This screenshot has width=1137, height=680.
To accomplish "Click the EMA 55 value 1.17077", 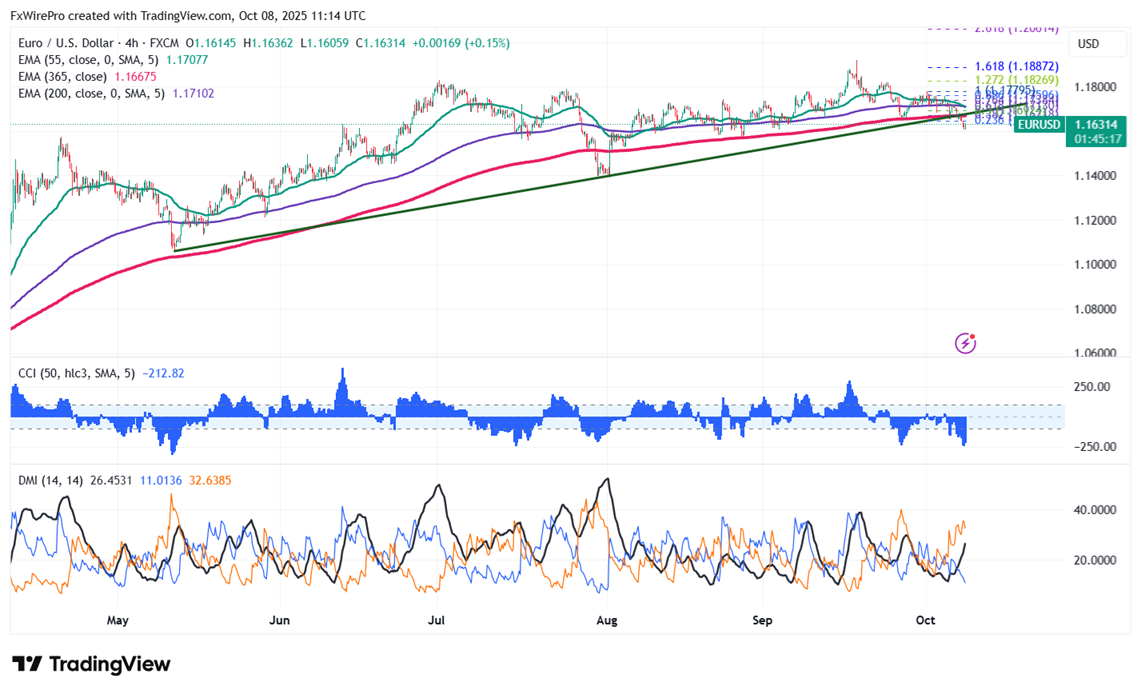I will pyautogui.click(x=187, y=59).
